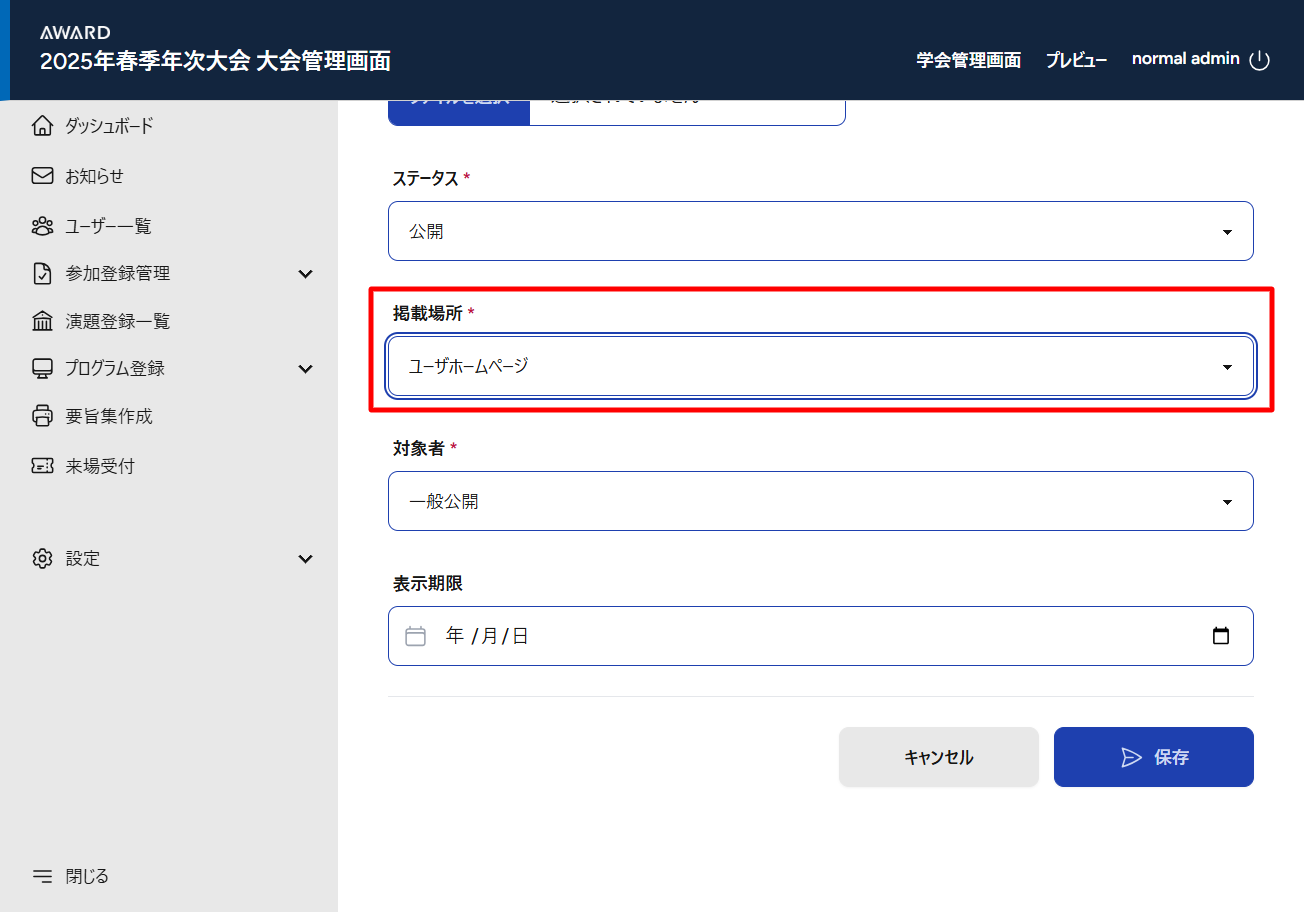Click the お知らせ envelope icon
This screenshot has width=1304, height=912.
(42, 176)
